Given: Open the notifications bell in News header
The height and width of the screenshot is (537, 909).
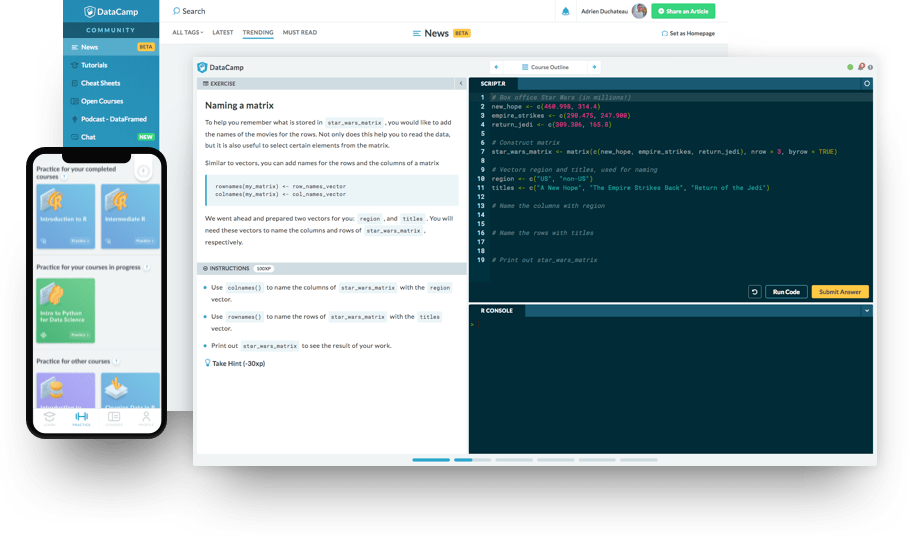Looking at the screenshot, I should 566,11.
